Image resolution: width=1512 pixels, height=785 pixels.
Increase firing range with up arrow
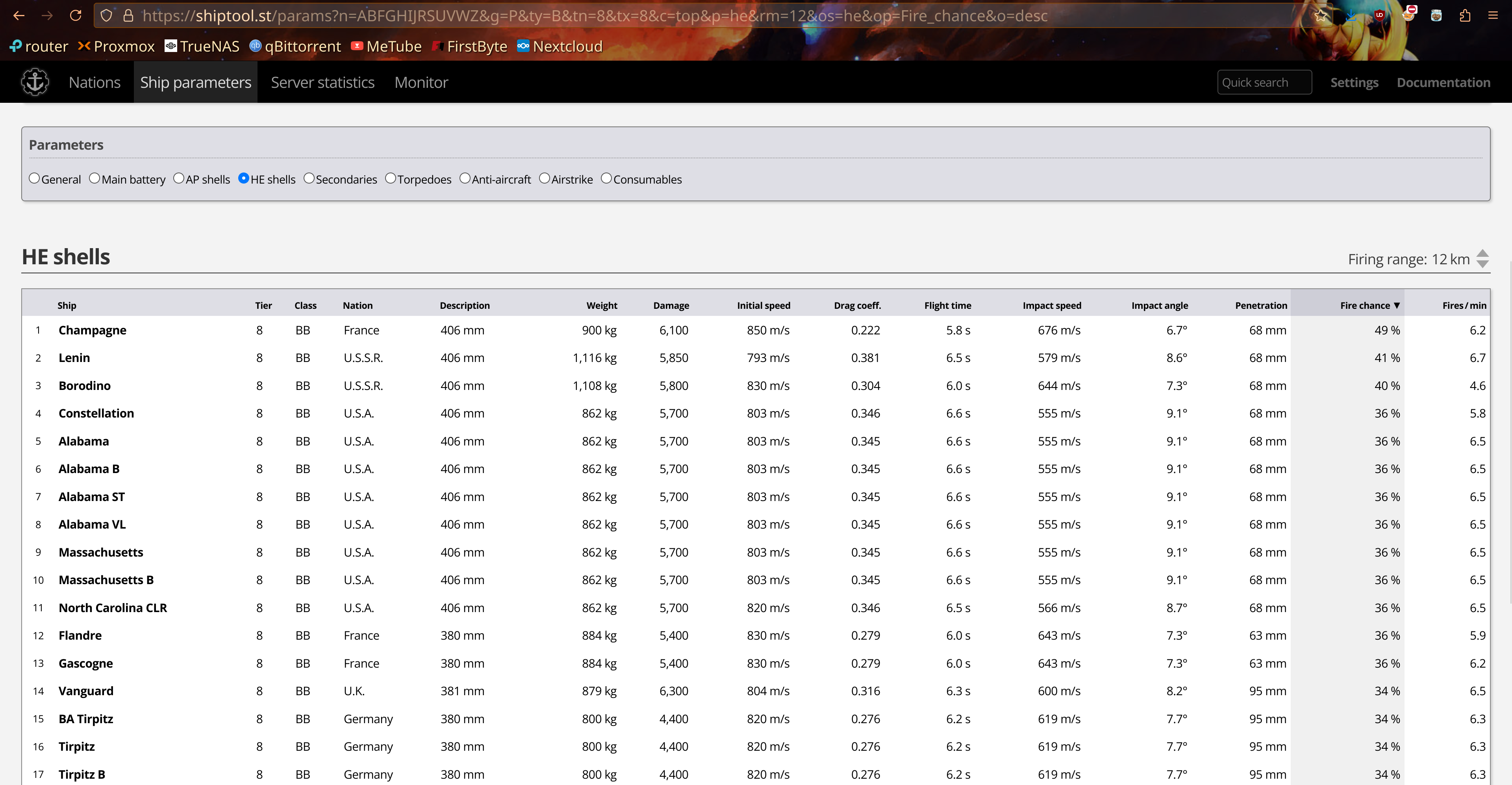click(x=1482, y=254)
